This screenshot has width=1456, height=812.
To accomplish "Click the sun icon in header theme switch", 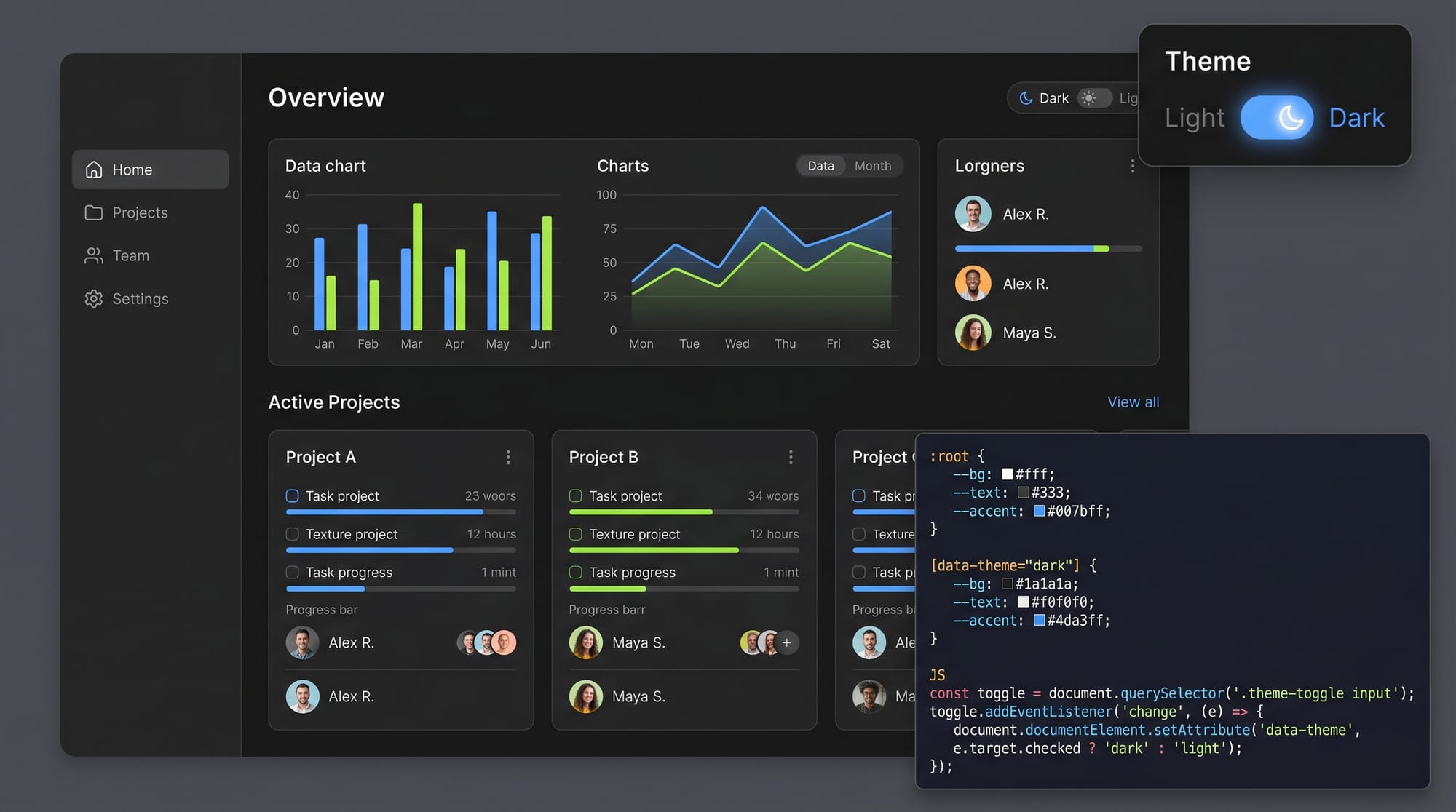I will coord(1088,98).
